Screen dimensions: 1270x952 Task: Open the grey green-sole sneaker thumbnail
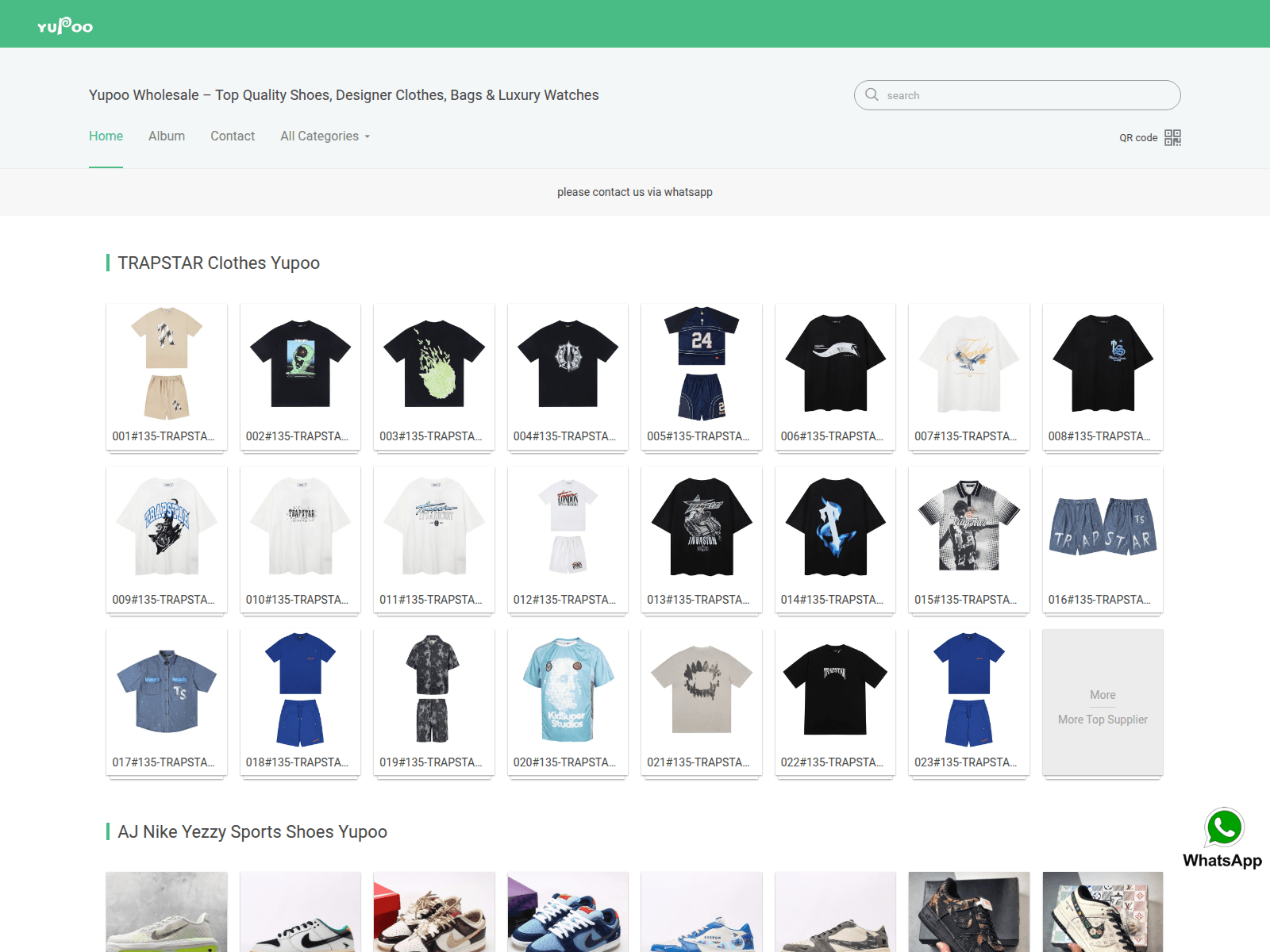tap(167, 912)
